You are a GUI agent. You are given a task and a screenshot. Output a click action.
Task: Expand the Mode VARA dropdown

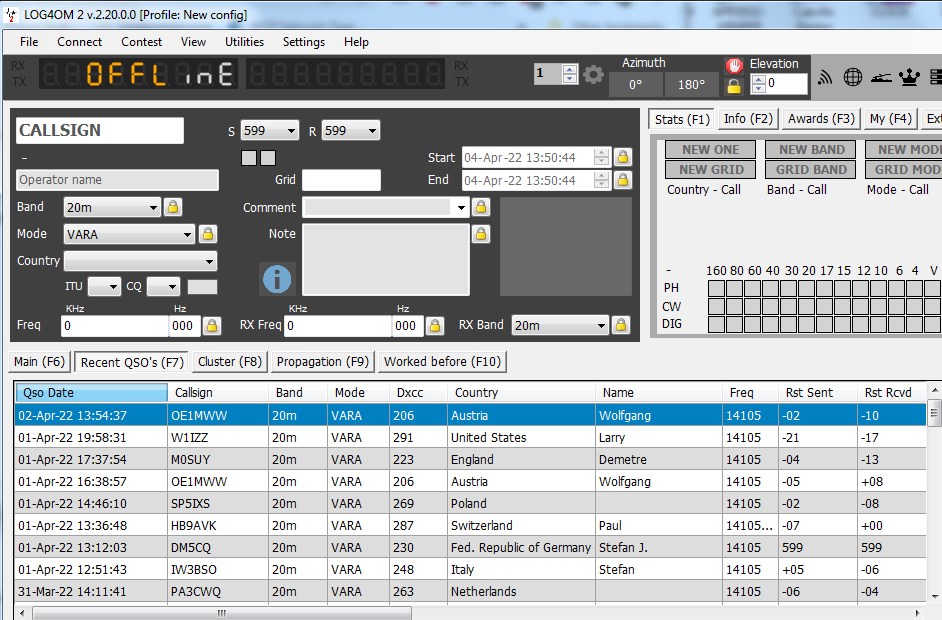coord(188,234)
